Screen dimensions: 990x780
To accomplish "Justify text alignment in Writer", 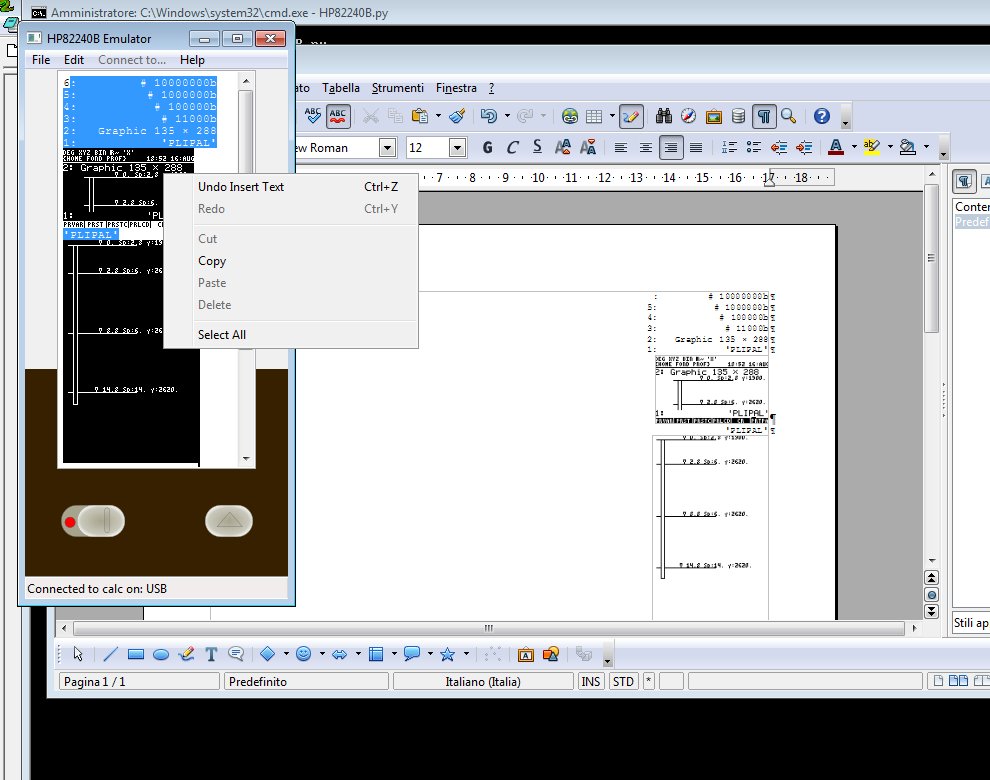I will pyautogui.click(x=696, y=148).
